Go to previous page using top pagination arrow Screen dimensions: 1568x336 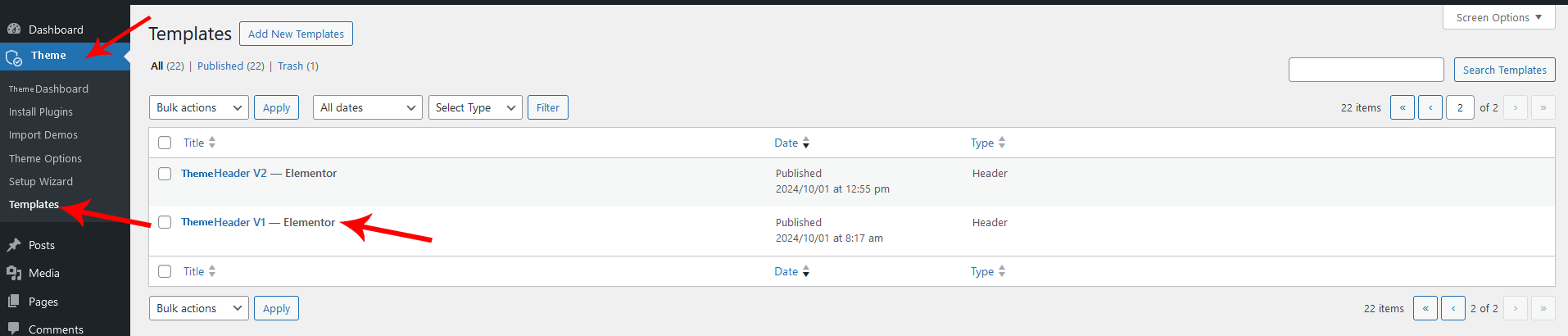[x=1430, y=107]
